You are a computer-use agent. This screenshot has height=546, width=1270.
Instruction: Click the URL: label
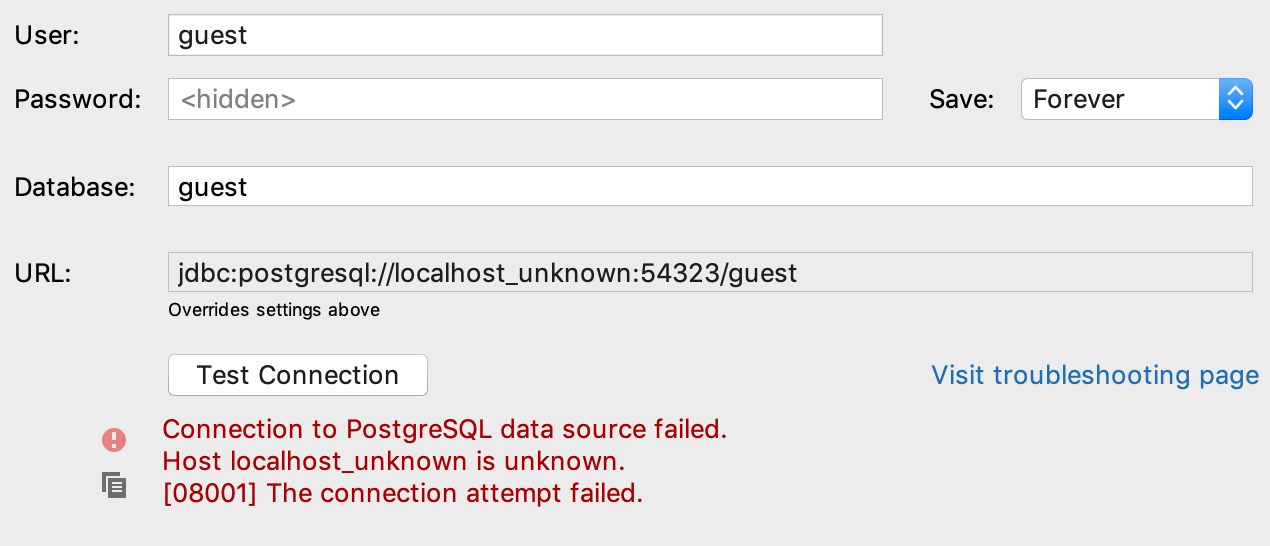coord(43,272)
